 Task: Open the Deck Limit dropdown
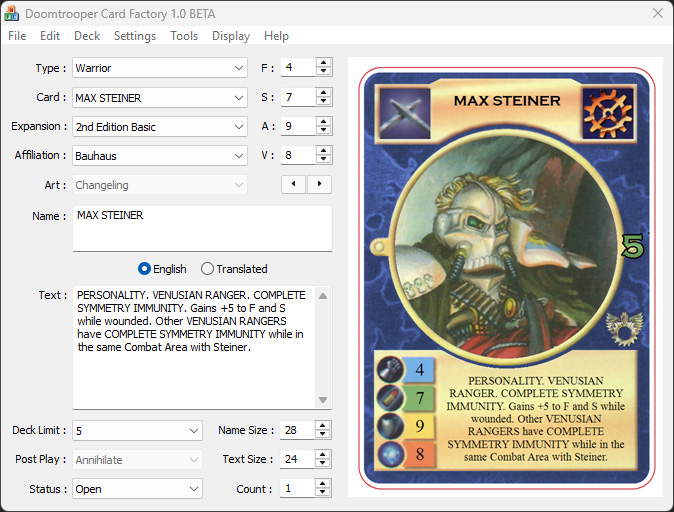point(137,431)
